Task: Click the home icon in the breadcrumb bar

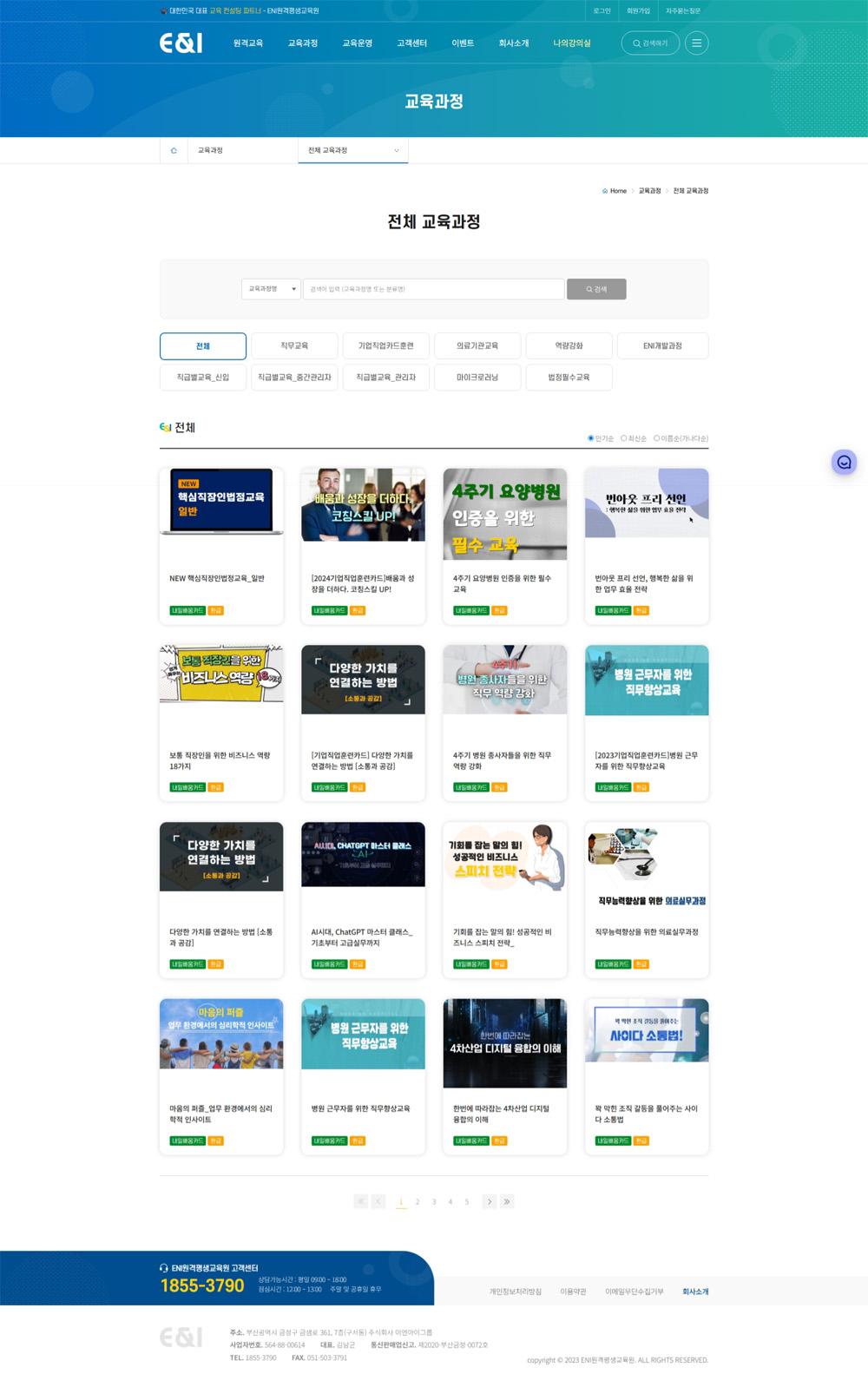Action: [174, 150]
